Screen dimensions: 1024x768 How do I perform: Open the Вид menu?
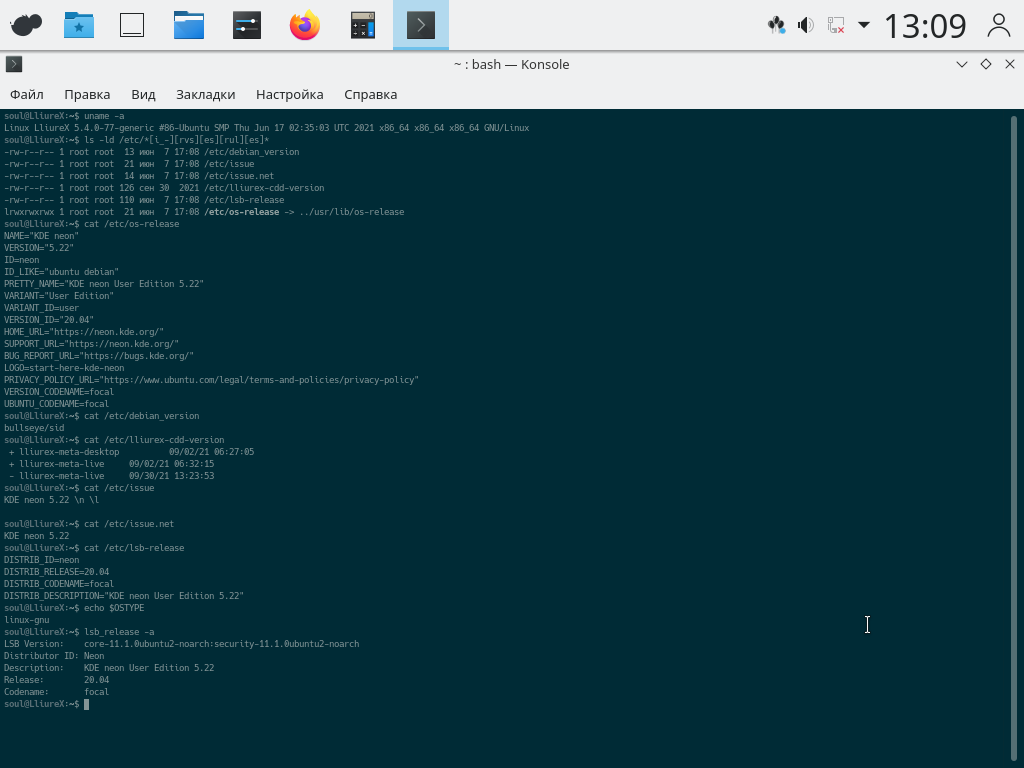pyautogui.click(x=143, y=94)
